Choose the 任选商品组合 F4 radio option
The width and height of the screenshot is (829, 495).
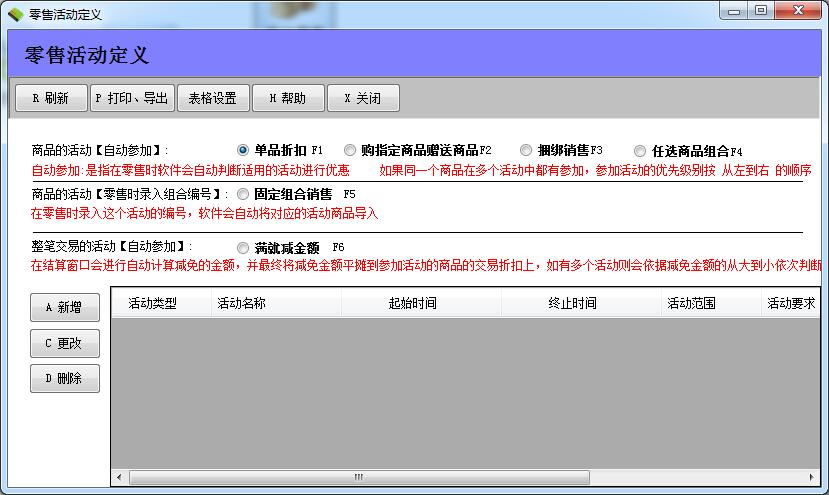[640, 151]
